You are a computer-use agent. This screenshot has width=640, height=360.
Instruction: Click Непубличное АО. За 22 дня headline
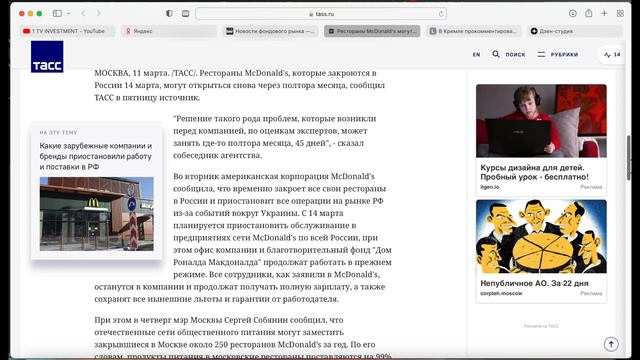click(x=534, y=283)
